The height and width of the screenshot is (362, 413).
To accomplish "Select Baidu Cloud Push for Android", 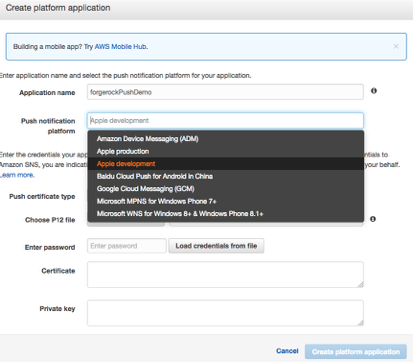I will coord(225,176).
